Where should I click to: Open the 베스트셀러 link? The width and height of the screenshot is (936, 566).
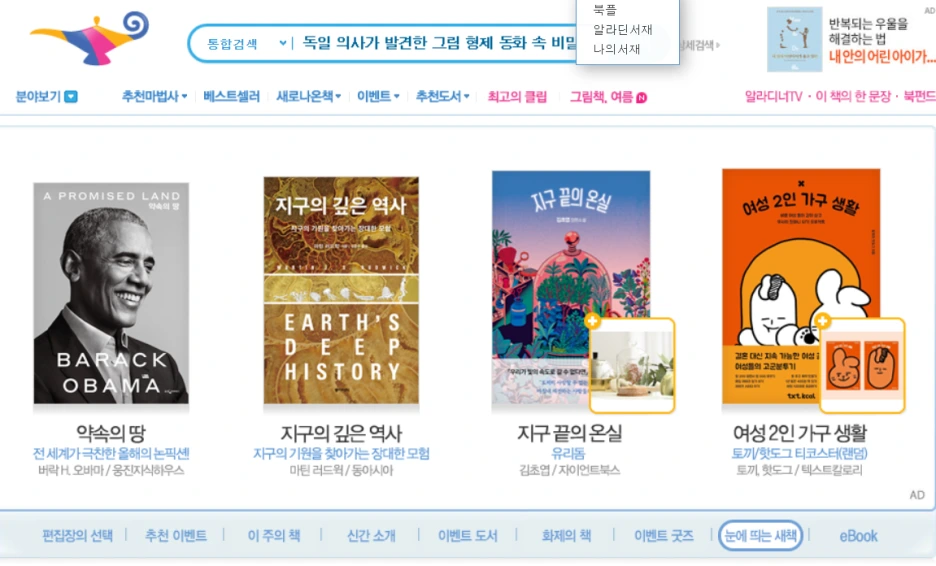coord(232,96)
